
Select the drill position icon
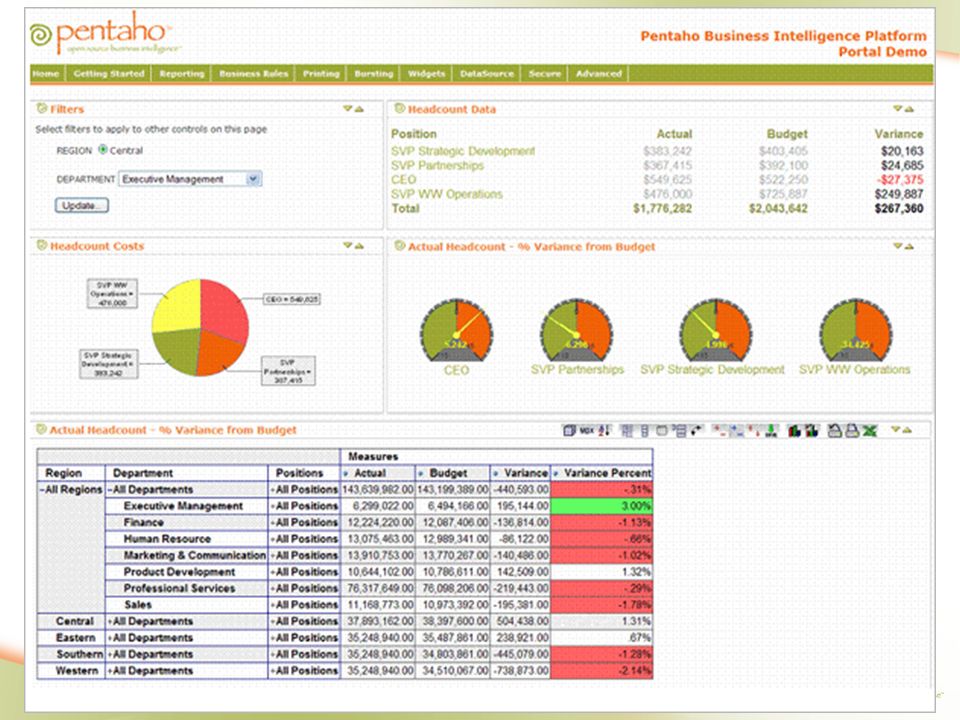pos(737,431)
